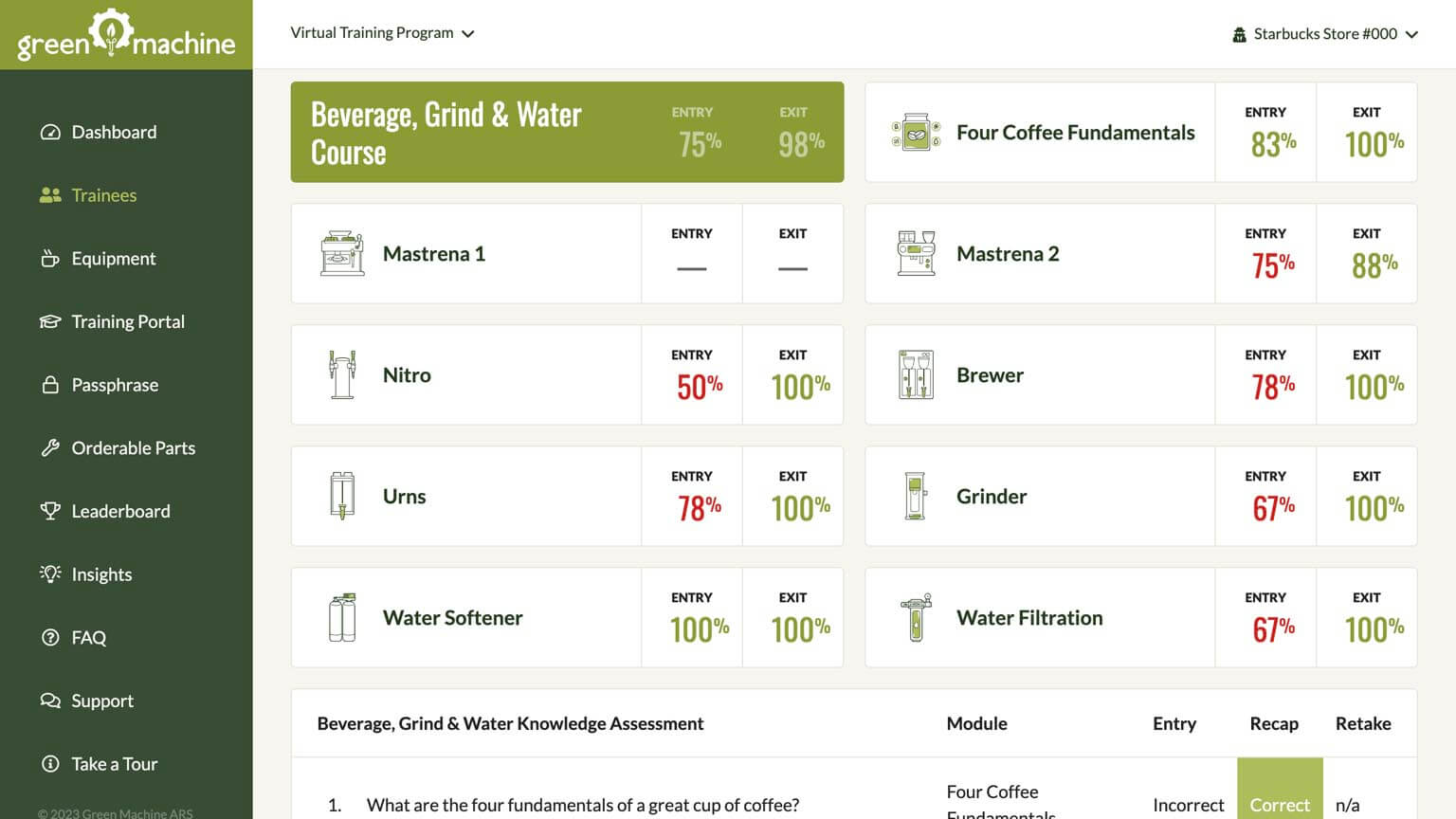This screenshot has height=819, width=1456.
Task: Click the Passphrase lock icon
Action: click(x=50, y=385)
